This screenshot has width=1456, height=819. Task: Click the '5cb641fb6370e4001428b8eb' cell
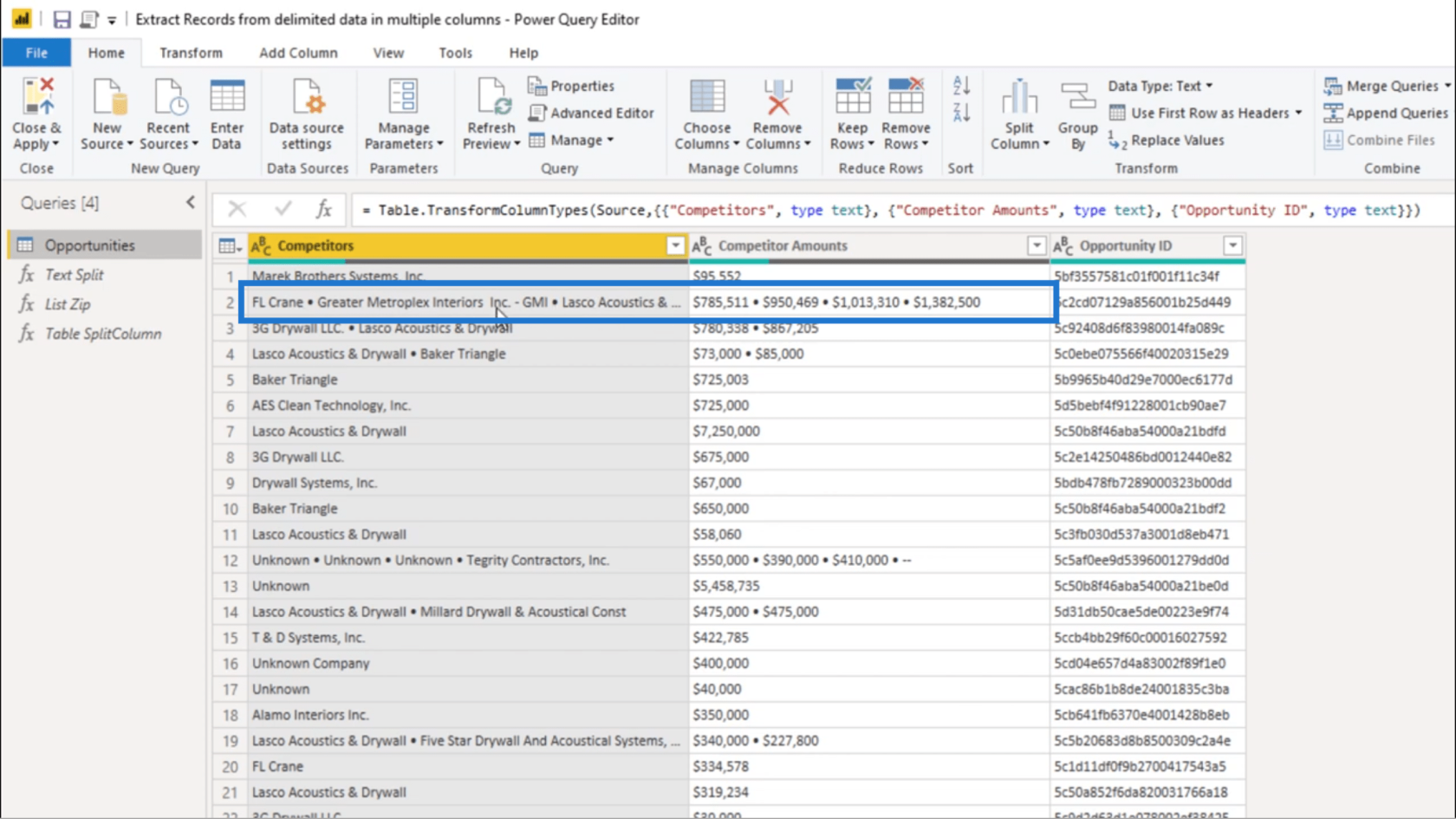tap(1147, 715)
